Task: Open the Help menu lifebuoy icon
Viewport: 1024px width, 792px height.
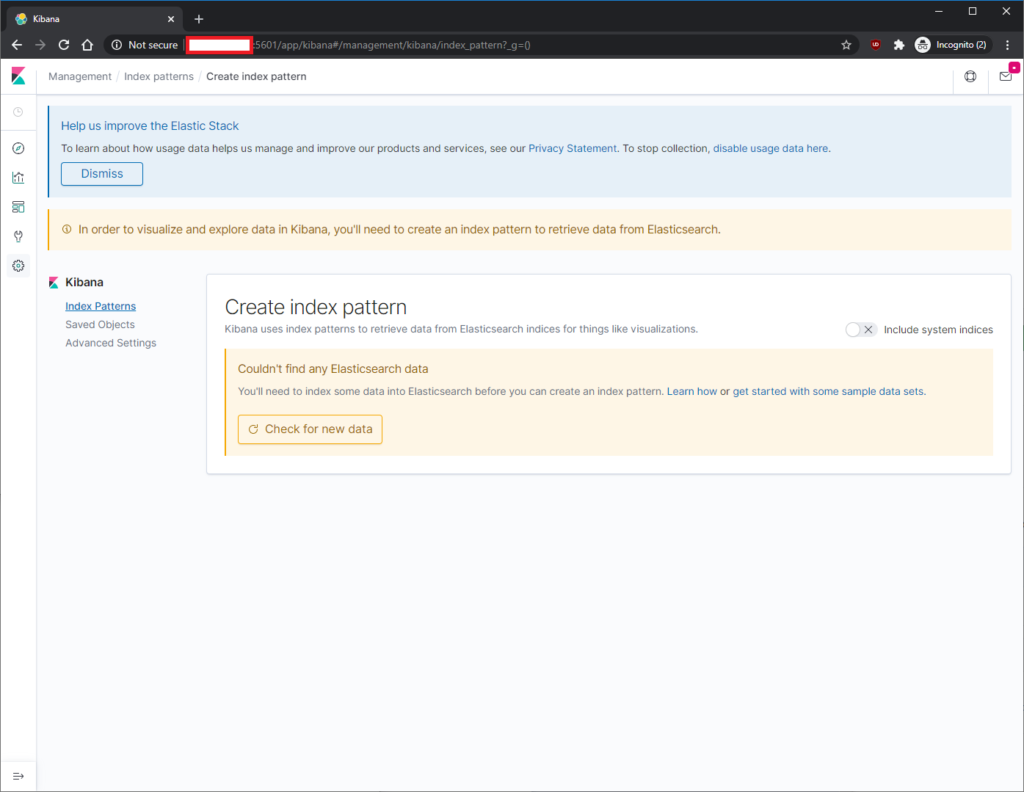Action: point(970,76)
